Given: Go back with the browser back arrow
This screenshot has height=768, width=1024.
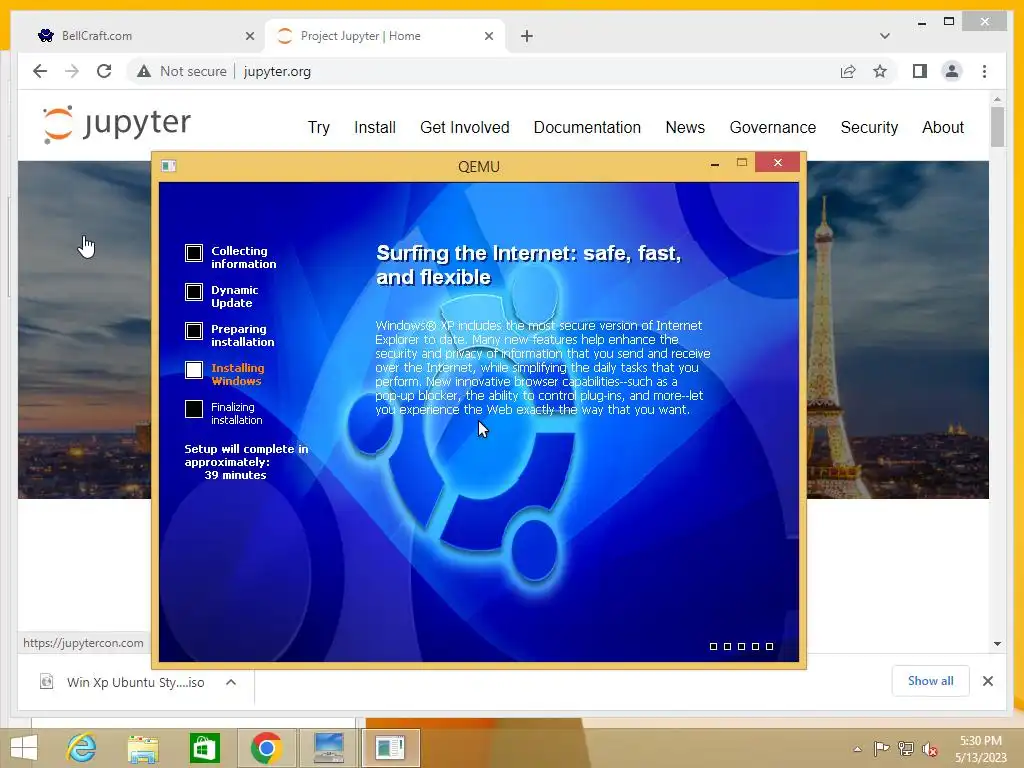Looking at the screenshot, I should click(x=40, y=71).
